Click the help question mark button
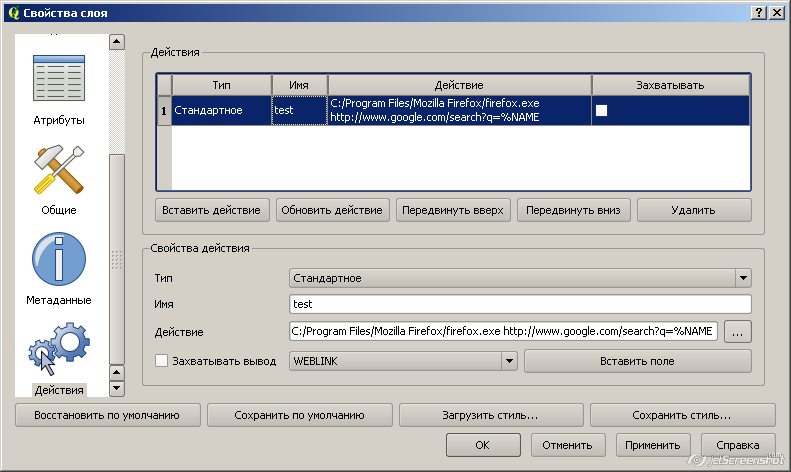Screen dimensions: 791x472 (759, 13)
